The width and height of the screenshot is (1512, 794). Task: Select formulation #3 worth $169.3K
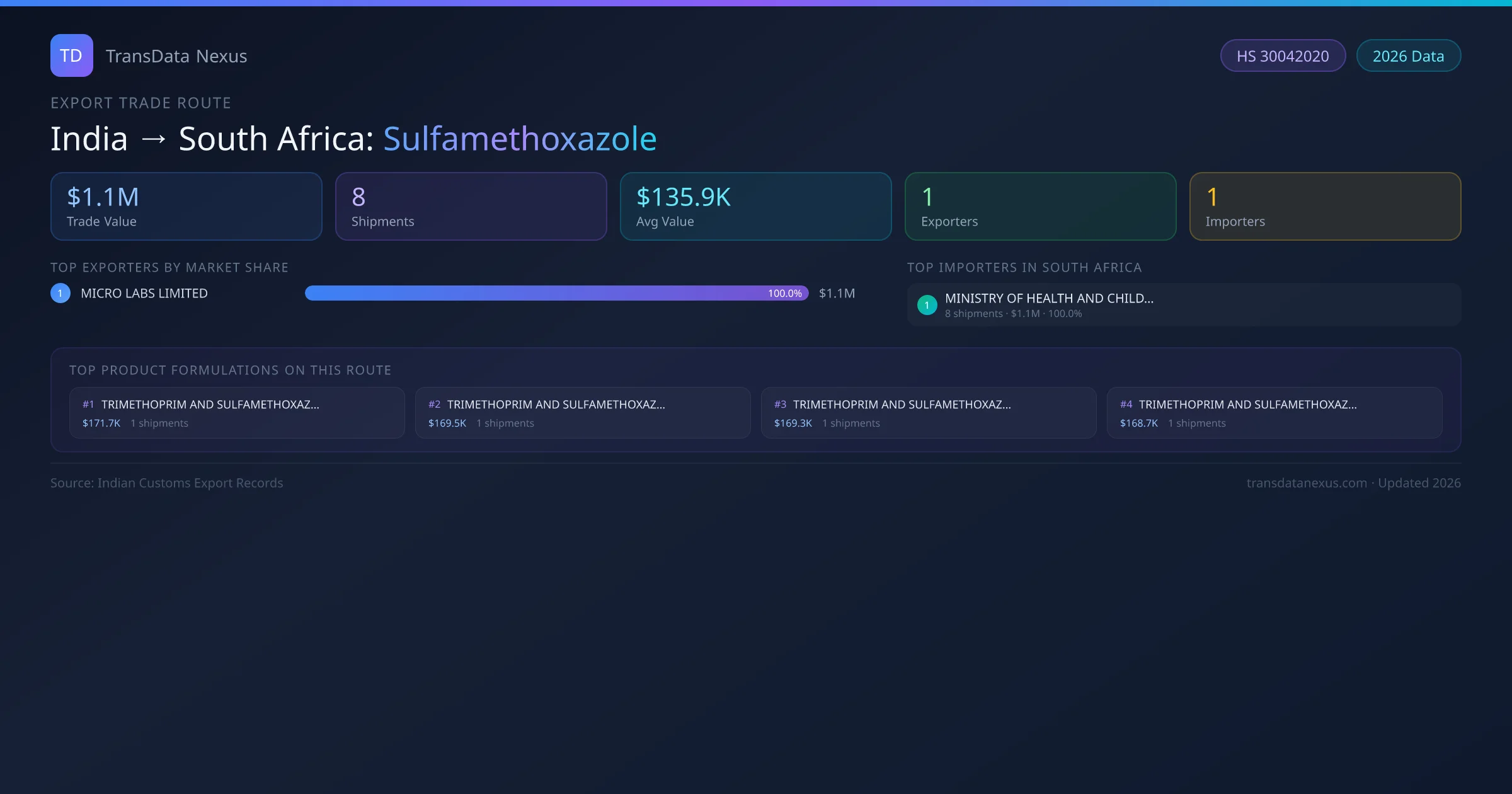(x=929, y=413)
